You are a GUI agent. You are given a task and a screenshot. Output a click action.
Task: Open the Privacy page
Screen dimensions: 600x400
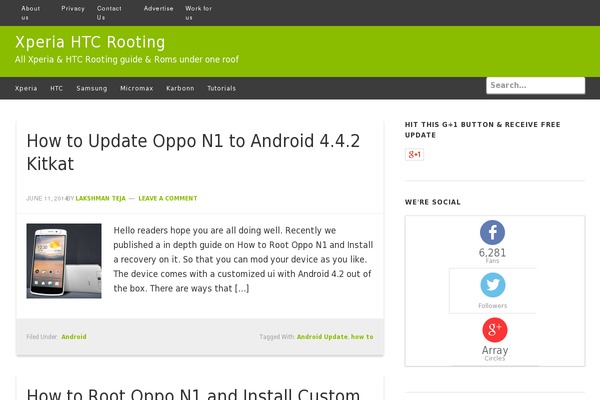(x=73, y=8)
